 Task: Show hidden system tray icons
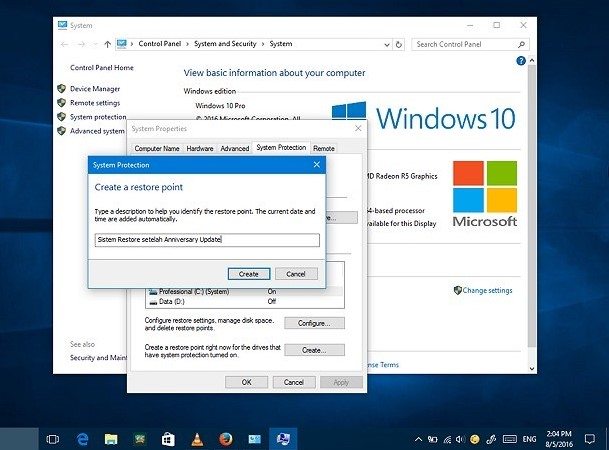[418, 438]
